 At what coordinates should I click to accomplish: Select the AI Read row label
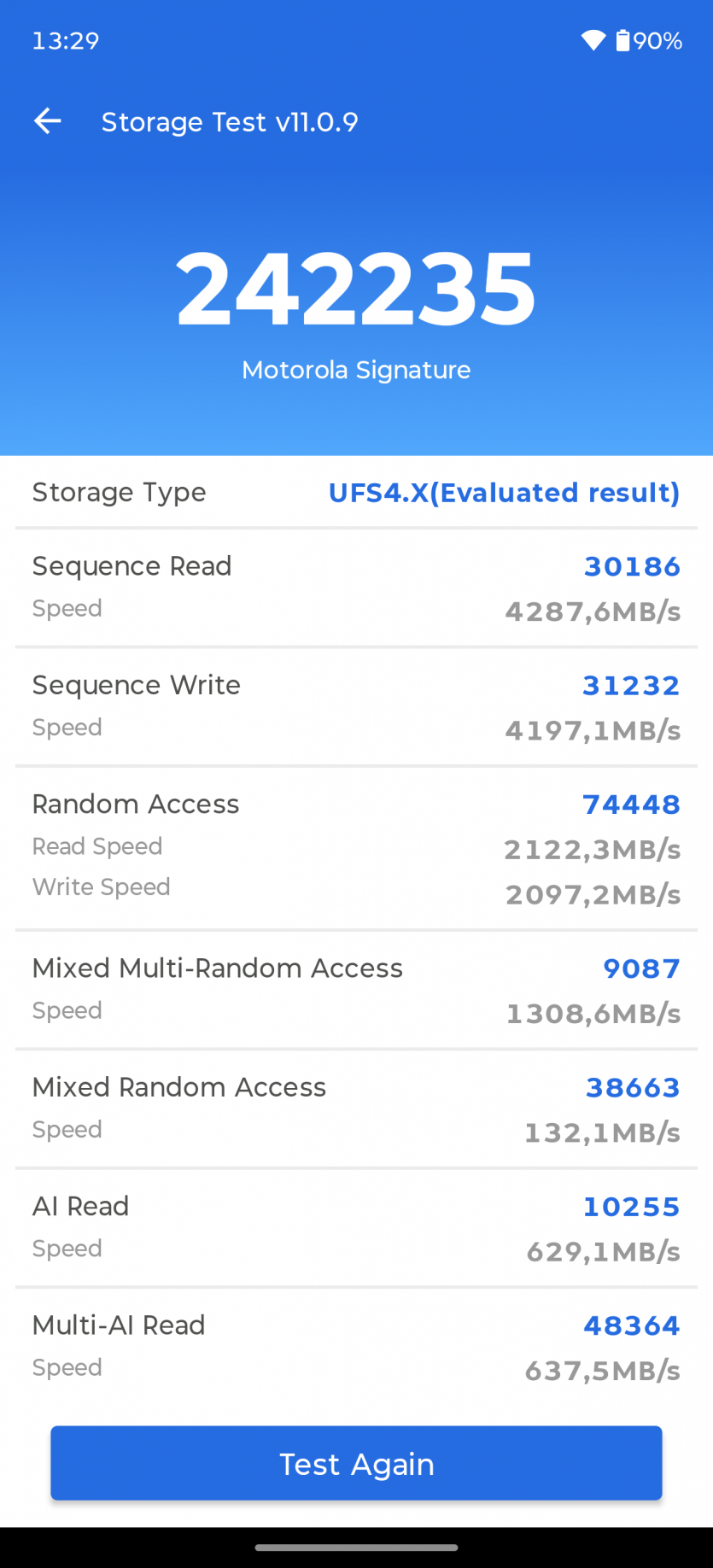[81, 1207]
